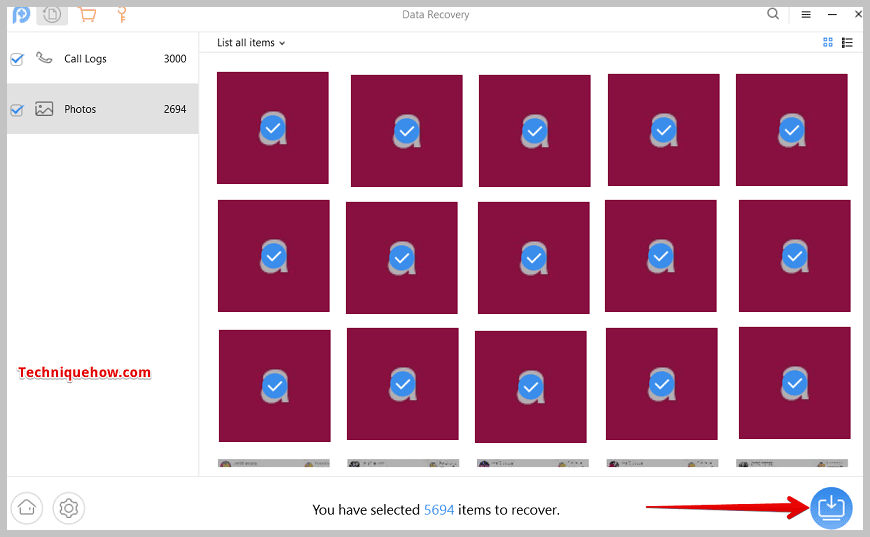This screenshot has height=537, width=870.
Task: Click the key activation icon
Action: click(x=122, y=14)
